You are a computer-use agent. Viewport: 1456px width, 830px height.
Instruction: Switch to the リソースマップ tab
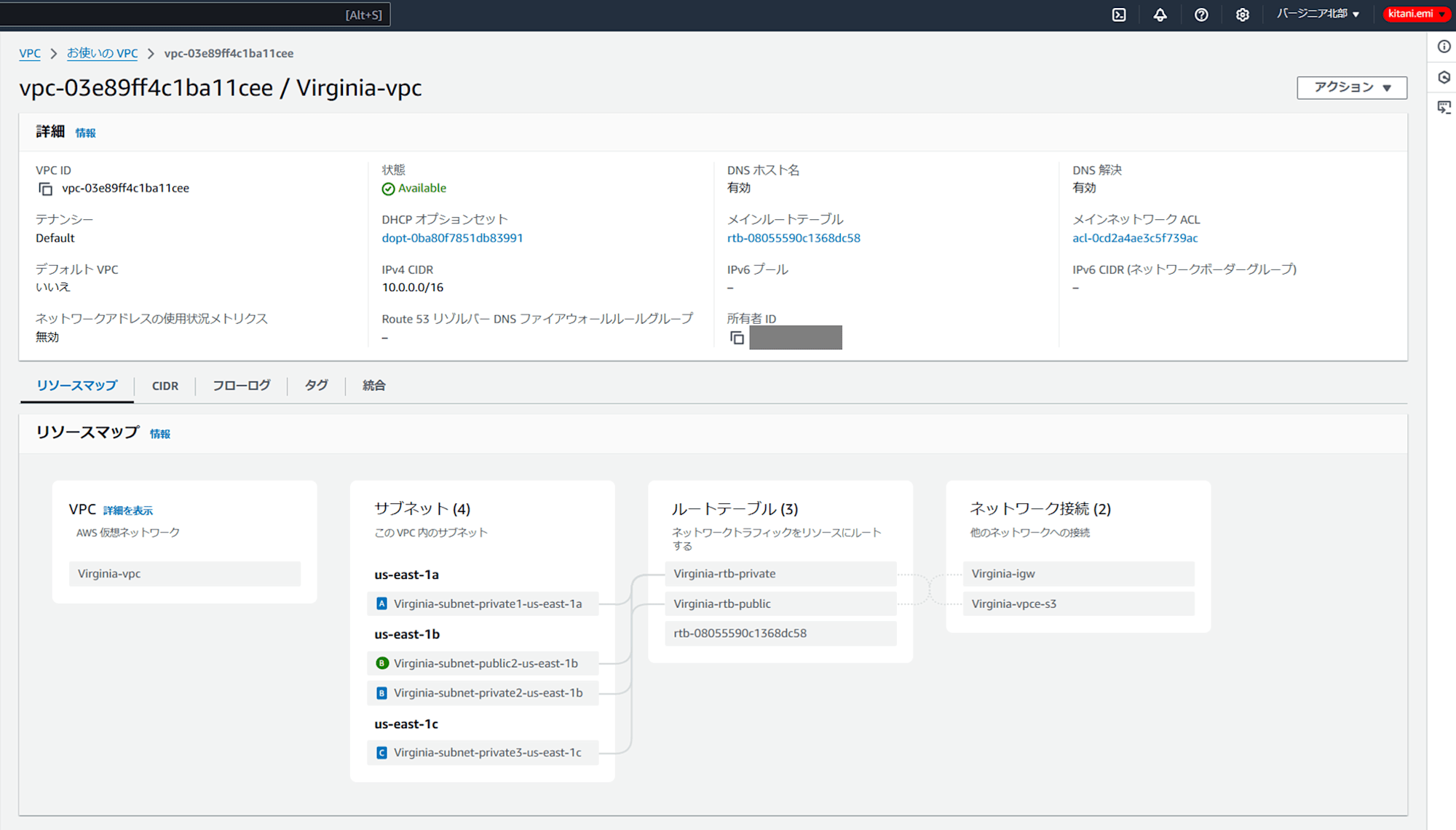pyautogui.click(x=76, y=385)
